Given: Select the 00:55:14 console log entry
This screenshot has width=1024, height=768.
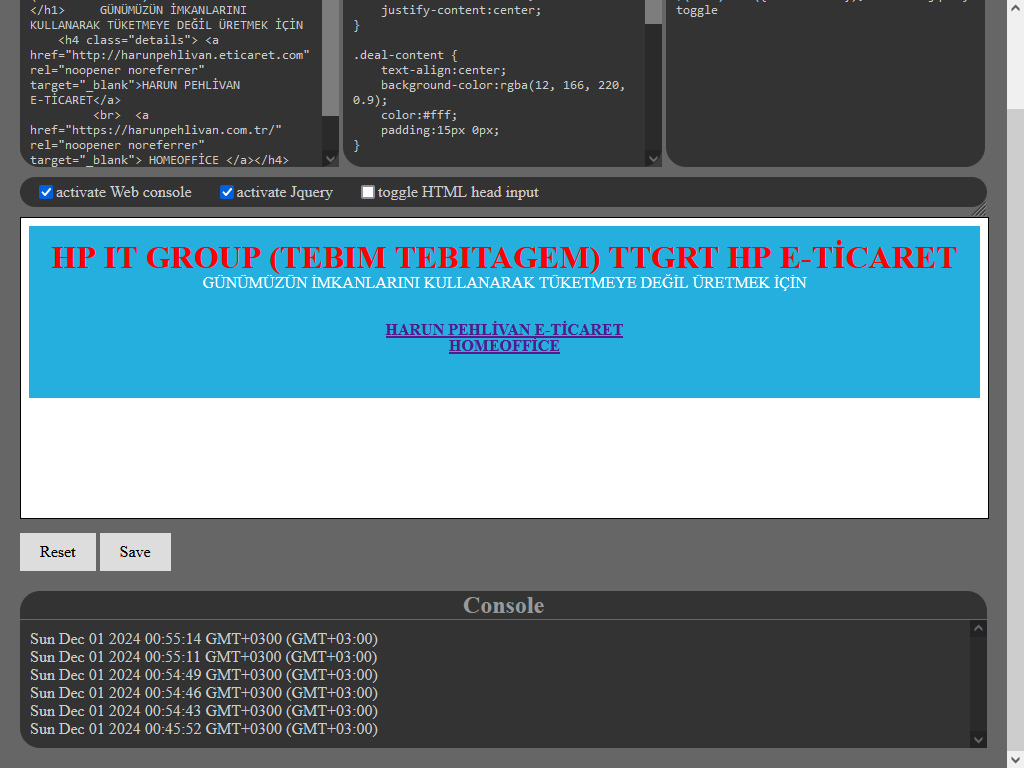Looking at the screenshot, I should click(204, 639).
